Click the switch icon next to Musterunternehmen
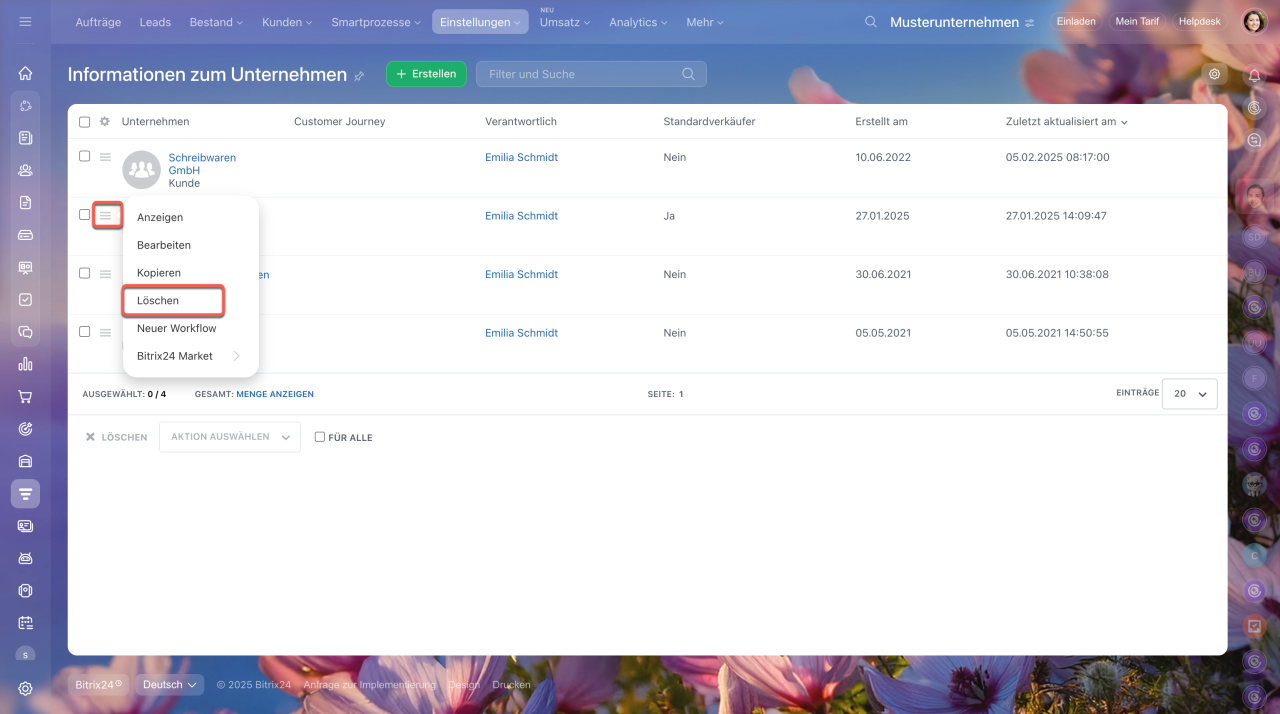 click(x=1030, y=23)
